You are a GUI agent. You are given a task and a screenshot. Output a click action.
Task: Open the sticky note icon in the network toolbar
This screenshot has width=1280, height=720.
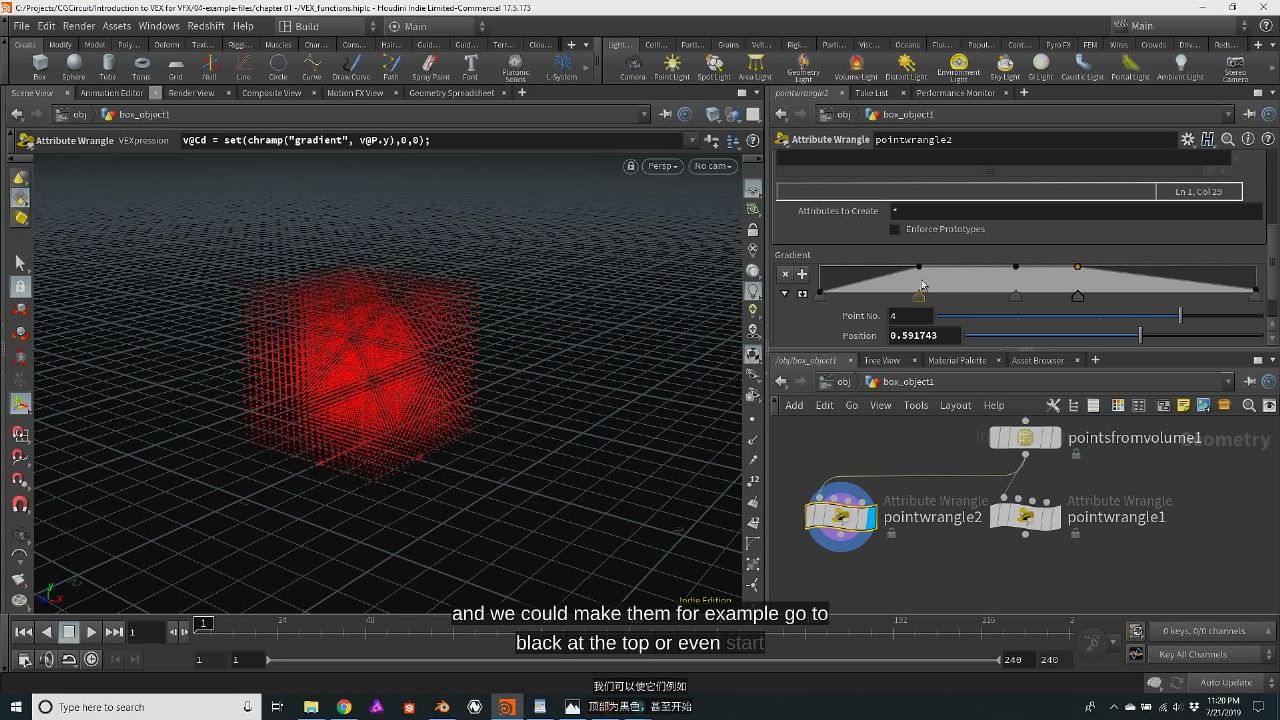coord(1183,405)
